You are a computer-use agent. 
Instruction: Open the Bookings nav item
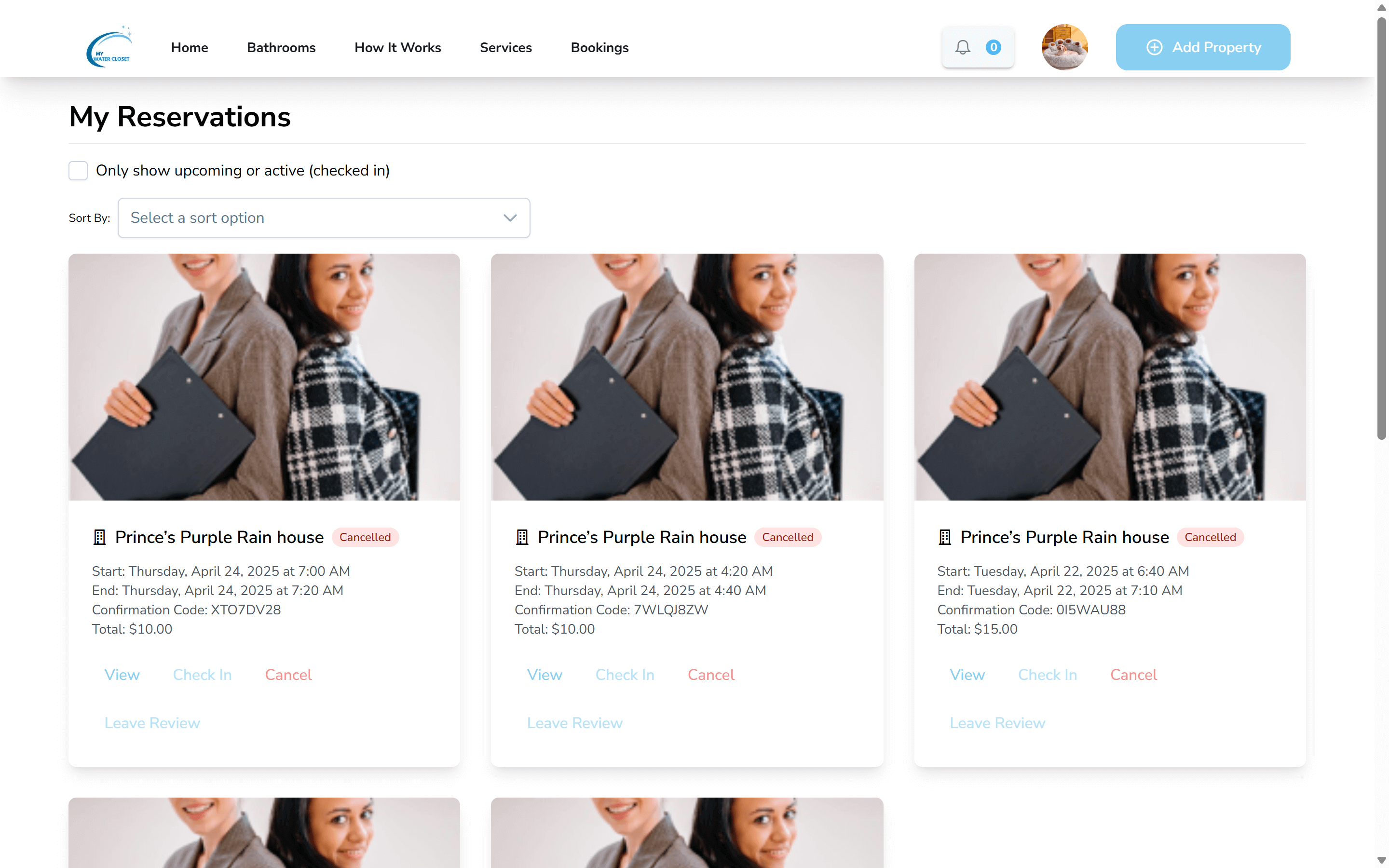point(599,48)
